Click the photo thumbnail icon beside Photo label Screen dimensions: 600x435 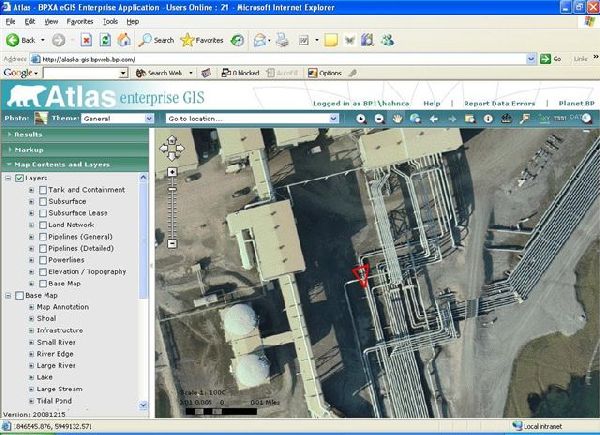tap(39, 117)
